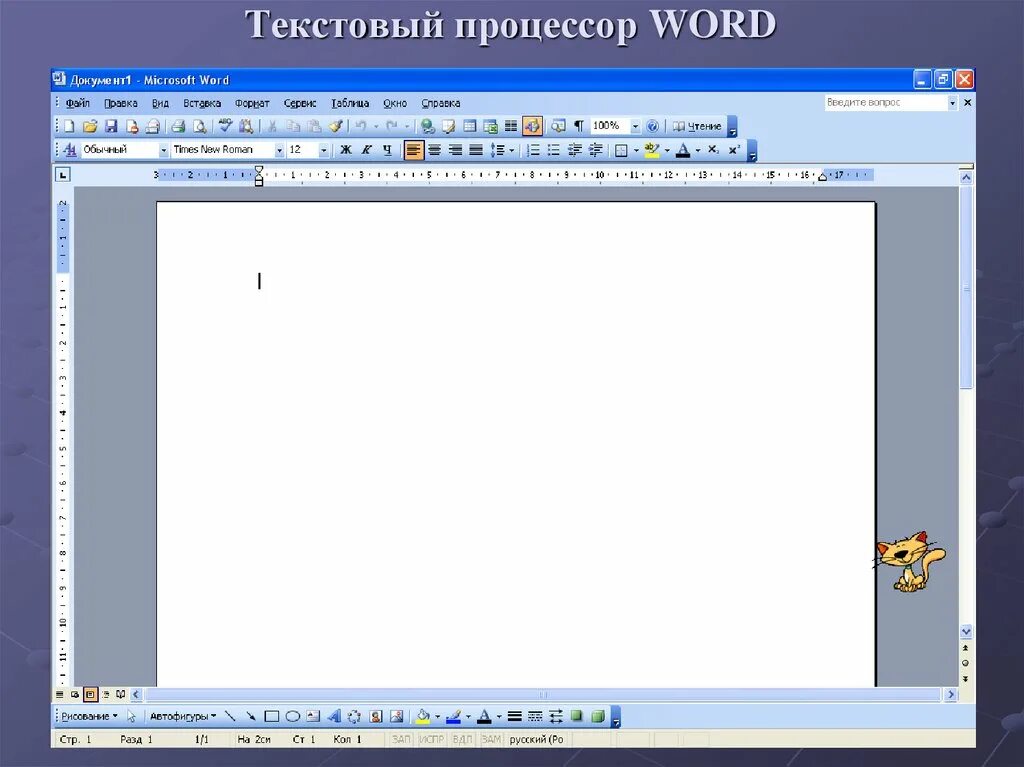Open the Автофигуры shapes dropdown
Viewport: 1024px width, 767px height.
(183, 717)
